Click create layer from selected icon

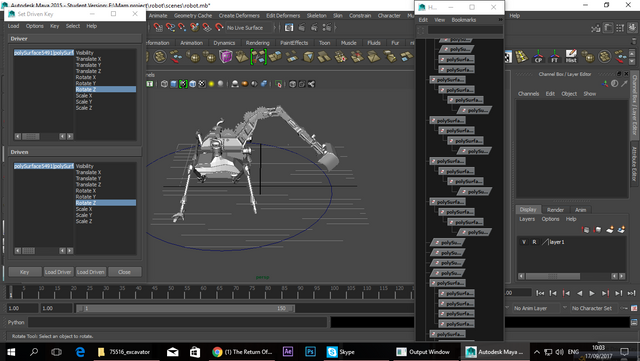pyautogui.click(x=622, y=230)
